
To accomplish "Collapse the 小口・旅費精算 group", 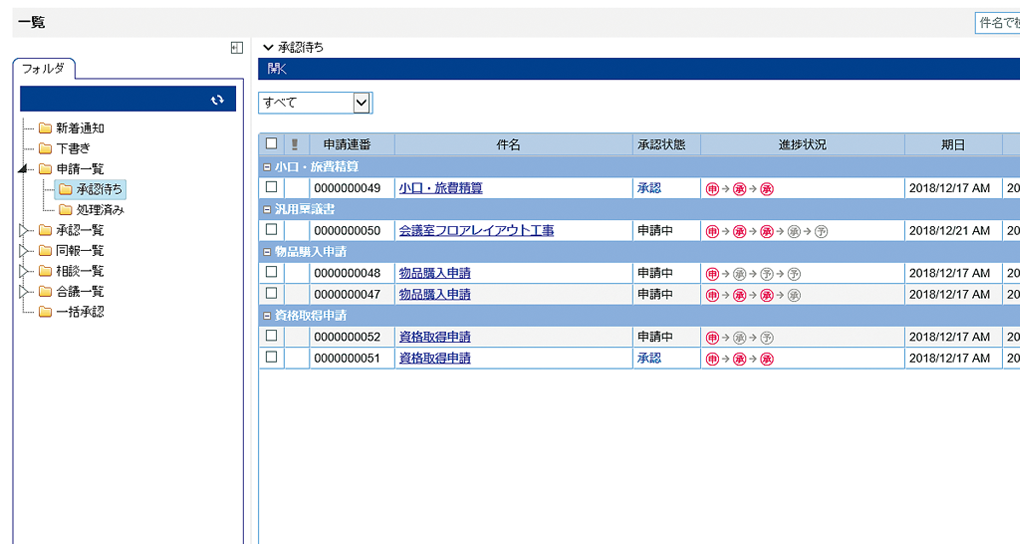I will pyautogui.click(x=266, y=167).
